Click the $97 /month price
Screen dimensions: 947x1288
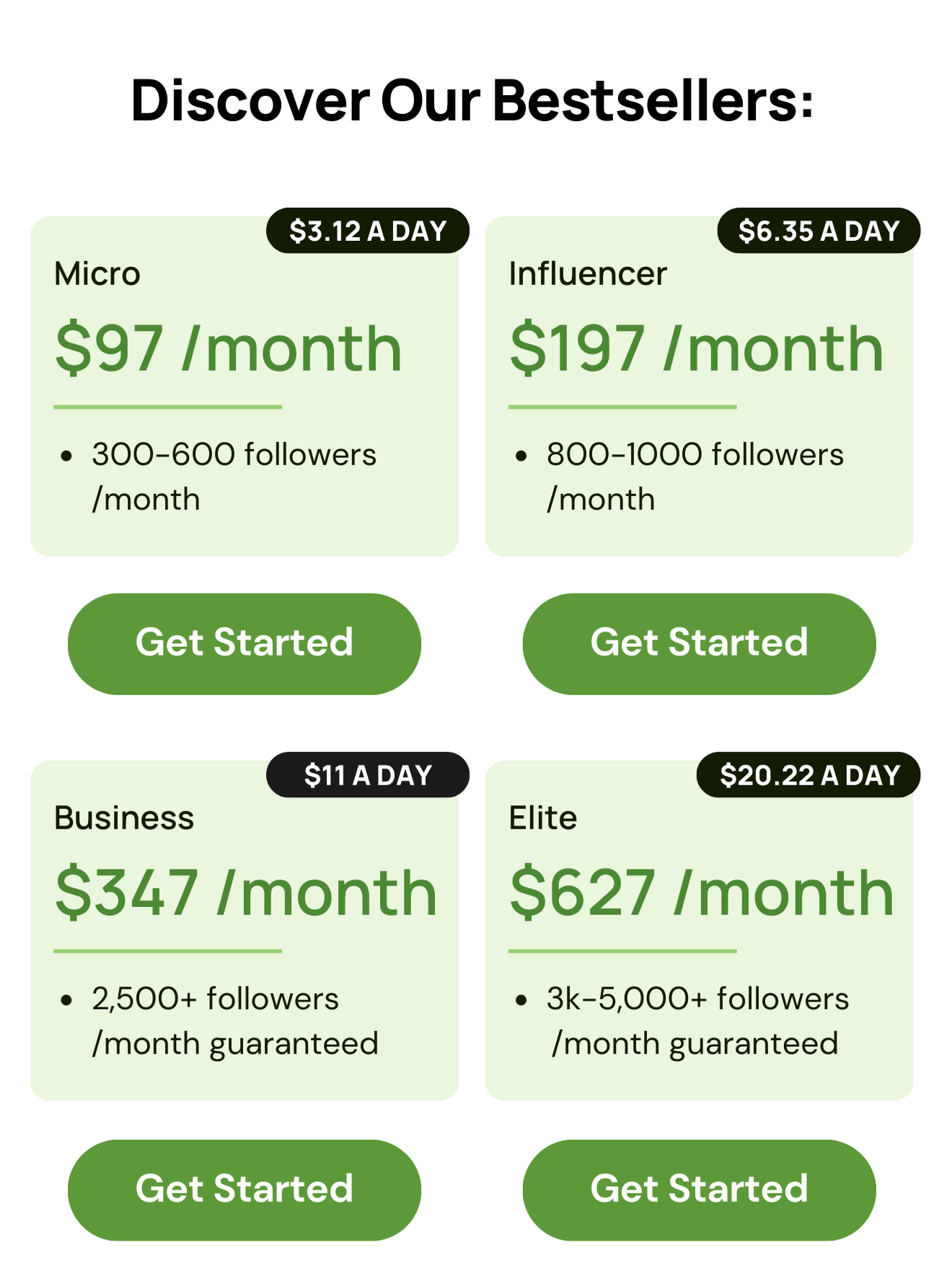click(228, 349)
